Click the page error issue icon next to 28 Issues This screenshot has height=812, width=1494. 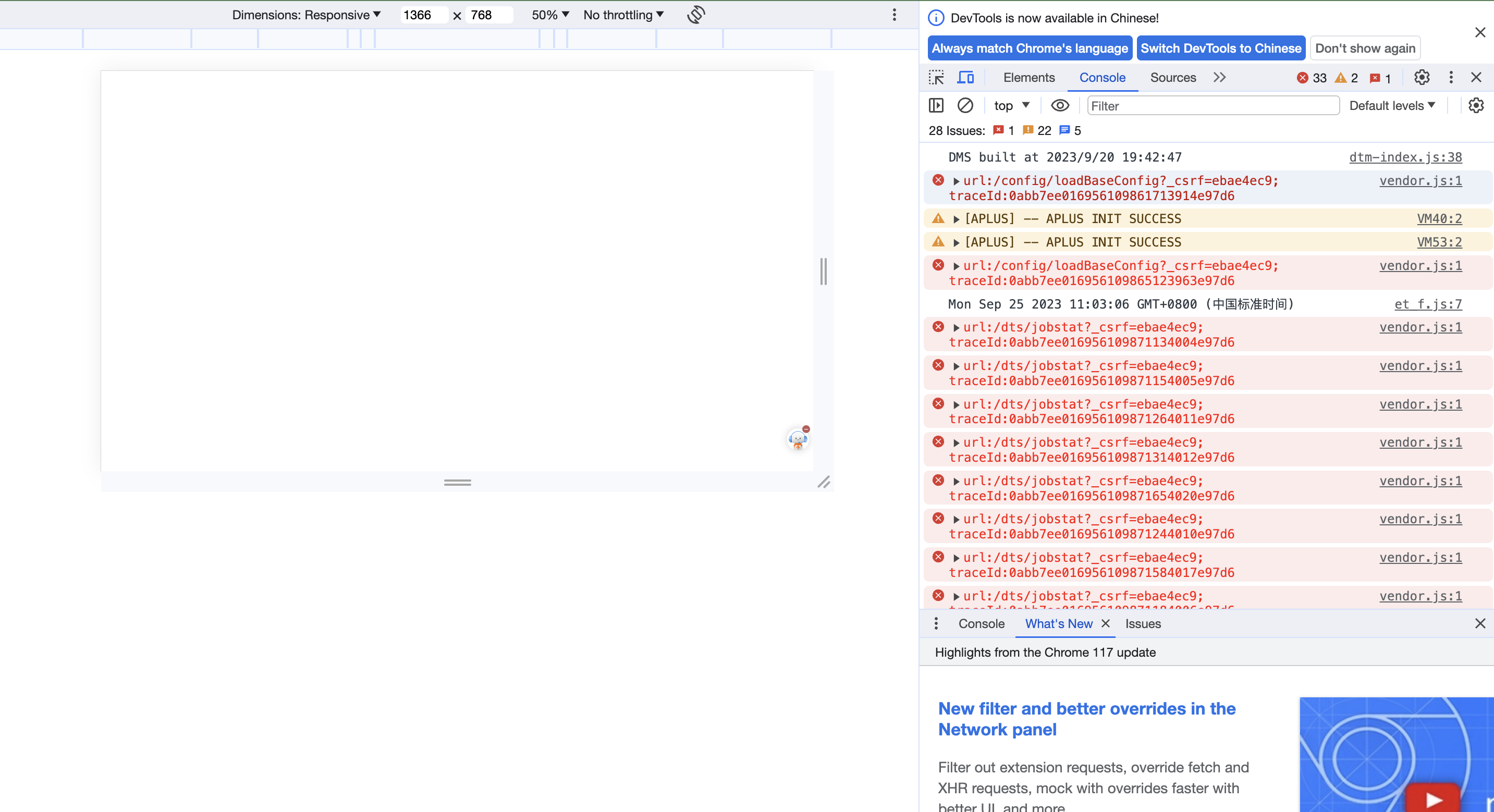pyautogui.click(x=998, y=130)
